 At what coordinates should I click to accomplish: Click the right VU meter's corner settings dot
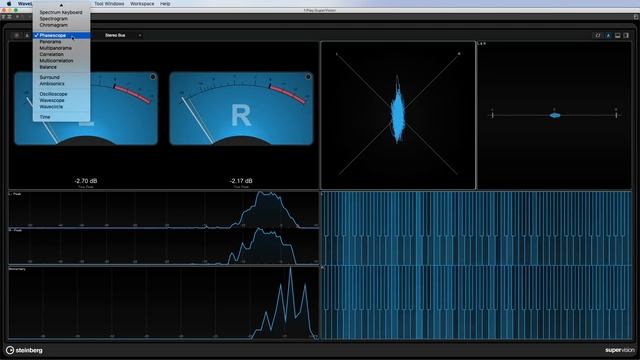pos(308,77)
